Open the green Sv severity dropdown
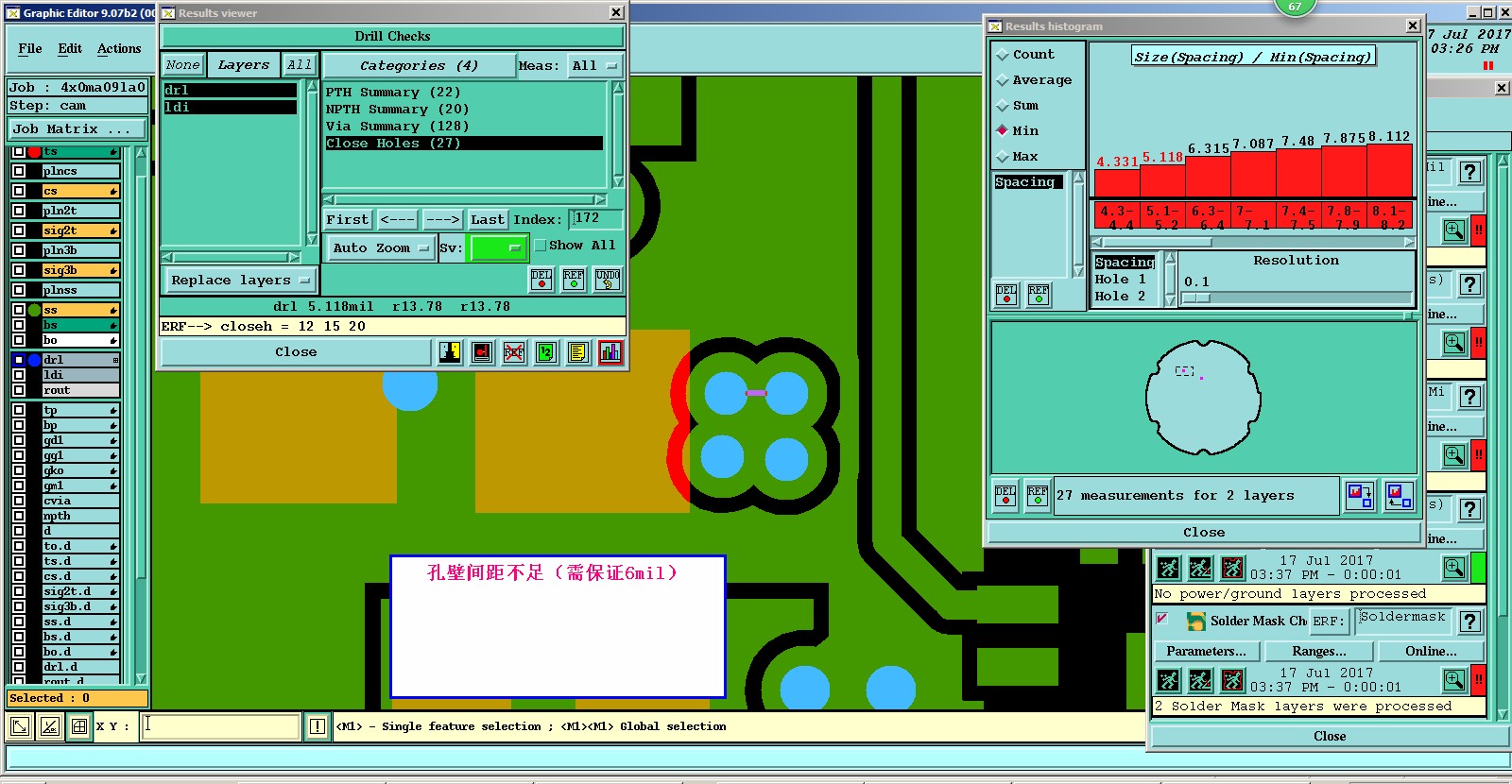1512x784 pixels. [498, 248]
